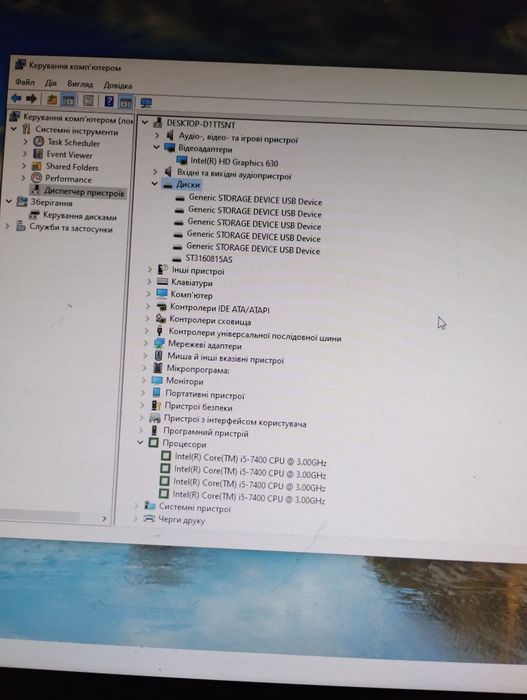Select Керування комп'ютером root tree item

click(x=79, y=119)
